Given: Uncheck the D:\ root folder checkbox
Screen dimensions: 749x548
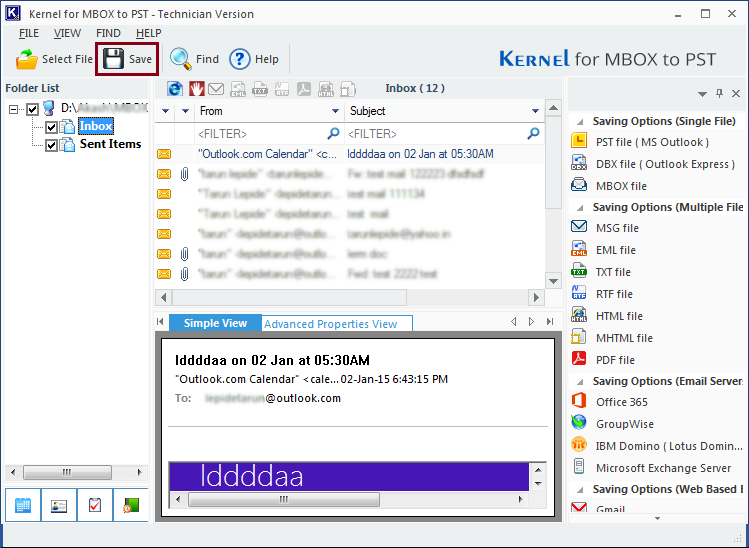Looking at the screenshot, I should pyautogui.click(x=32, y=109).
